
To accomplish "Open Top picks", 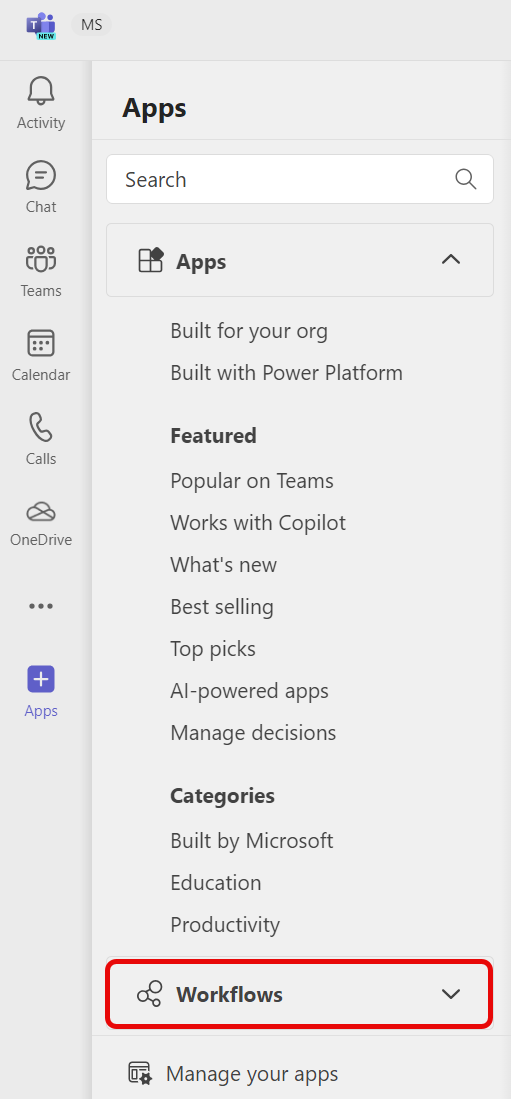I will tap(213, 649).
